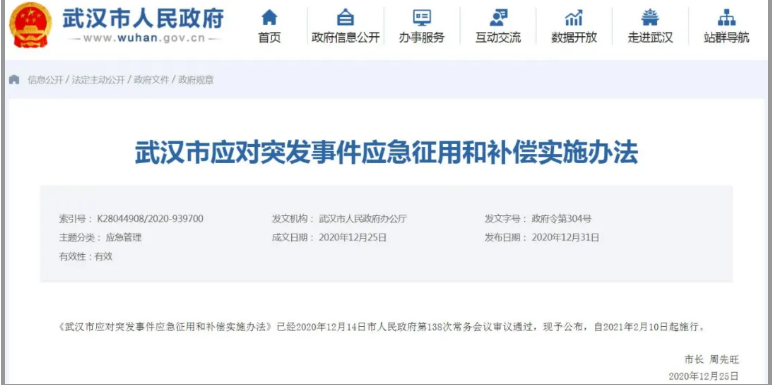
Task: Go to 政府规章 breadcrumb link
Action: click(x=196, y=80)
